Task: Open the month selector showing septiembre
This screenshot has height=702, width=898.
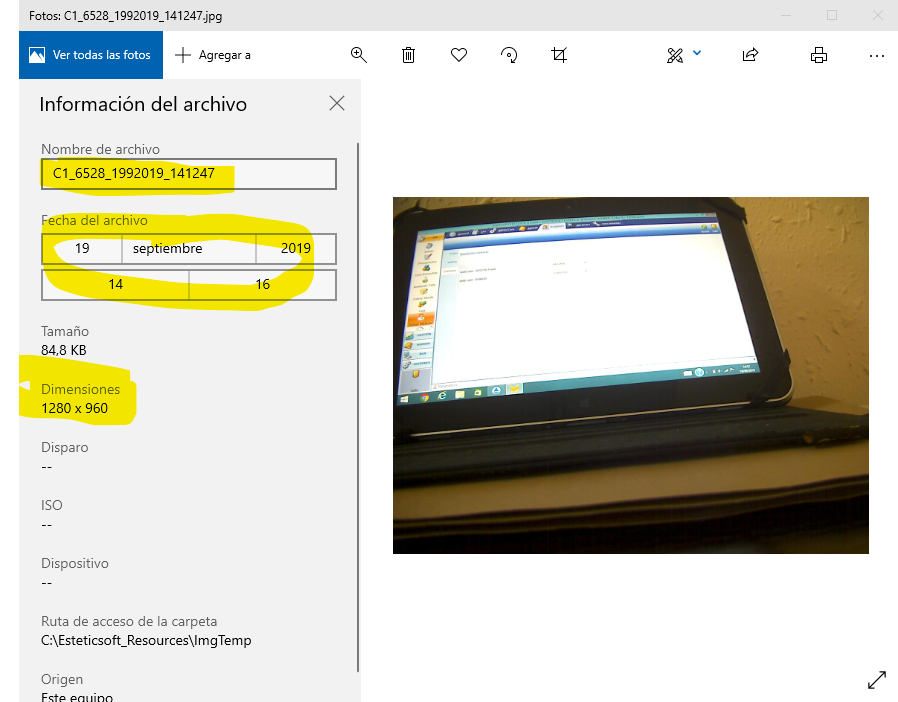Action: coord(188,248)
